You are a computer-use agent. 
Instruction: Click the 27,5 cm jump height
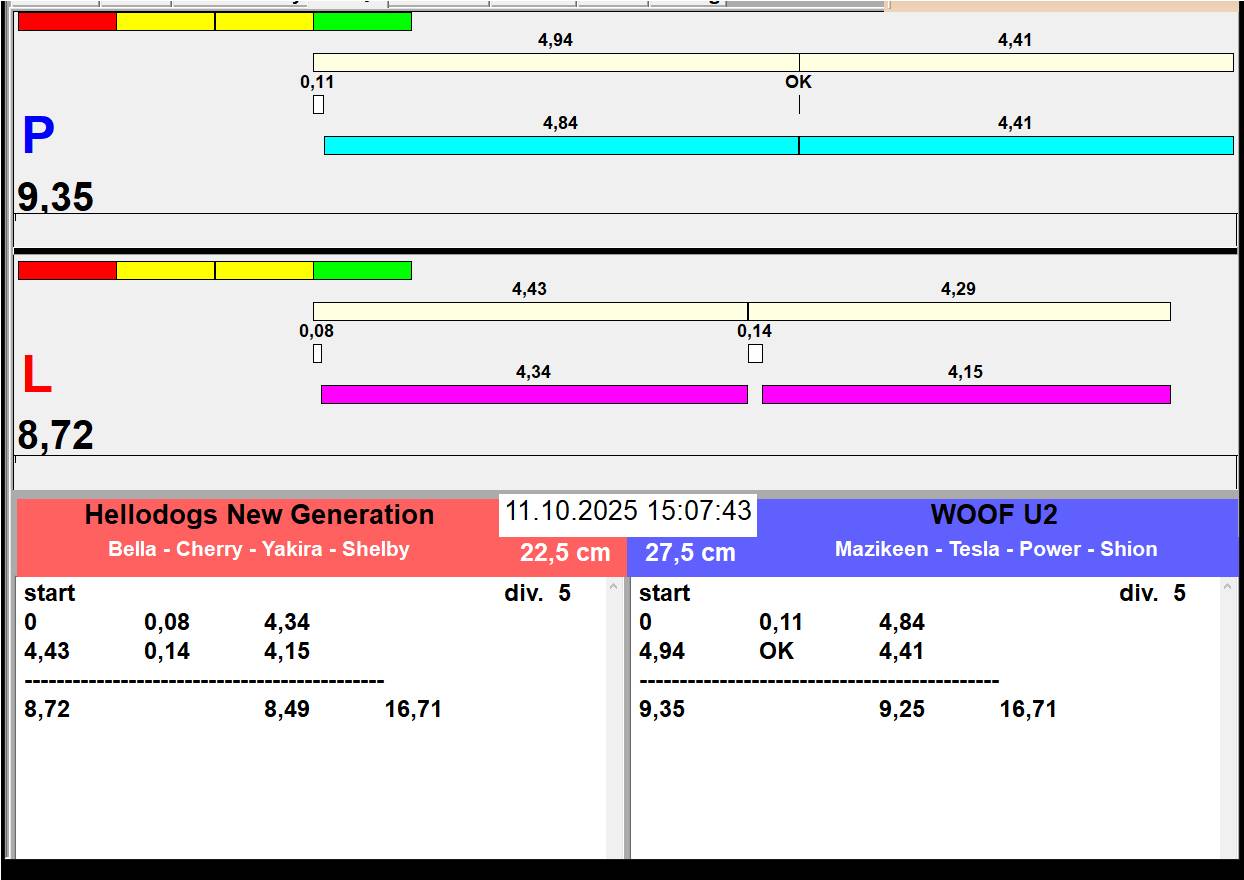click(690, 553)
